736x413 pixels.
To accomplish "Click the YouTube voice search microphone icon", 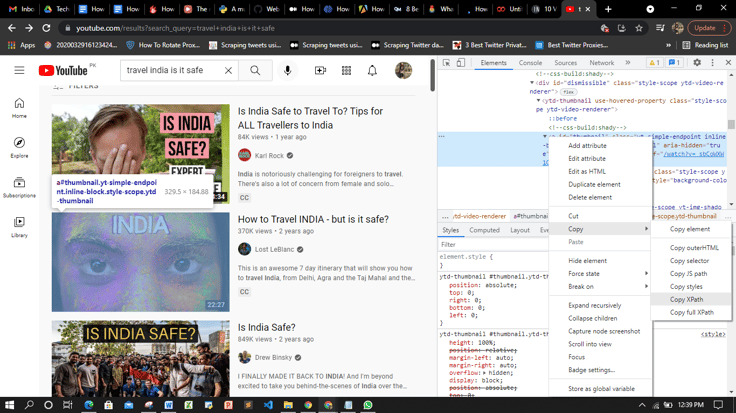I will tap(288, 70).
